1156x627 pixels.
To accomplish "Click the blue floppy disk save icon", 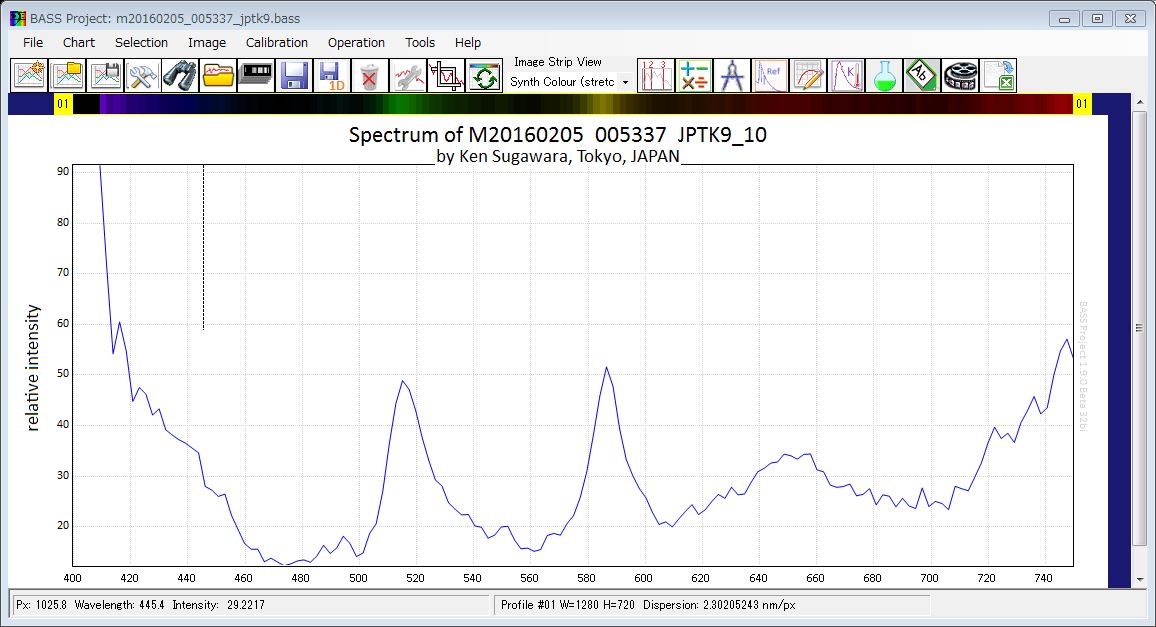I will (x=293, y=75).
